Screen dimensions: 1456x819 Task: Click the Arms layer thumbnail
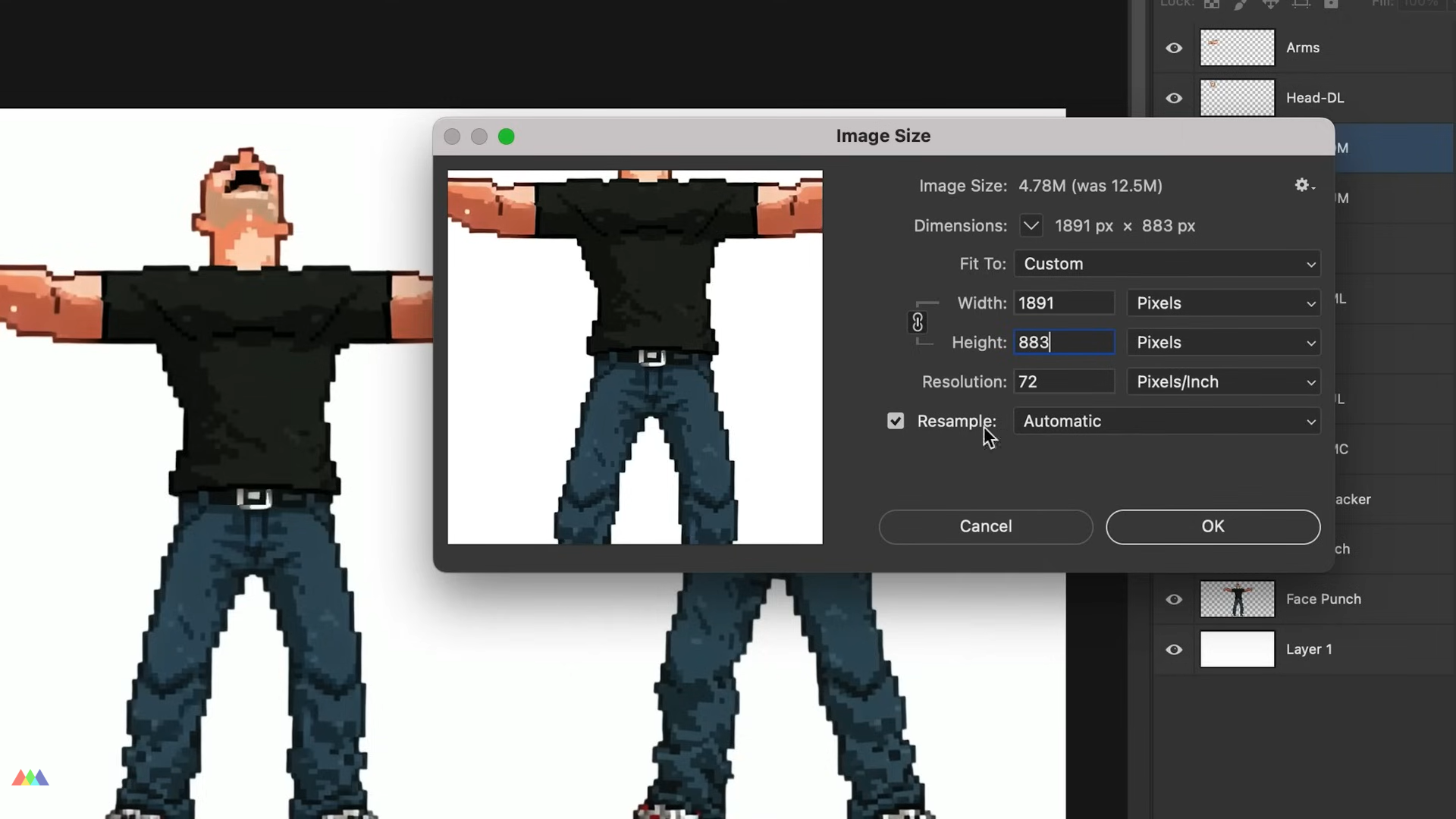1237,48
